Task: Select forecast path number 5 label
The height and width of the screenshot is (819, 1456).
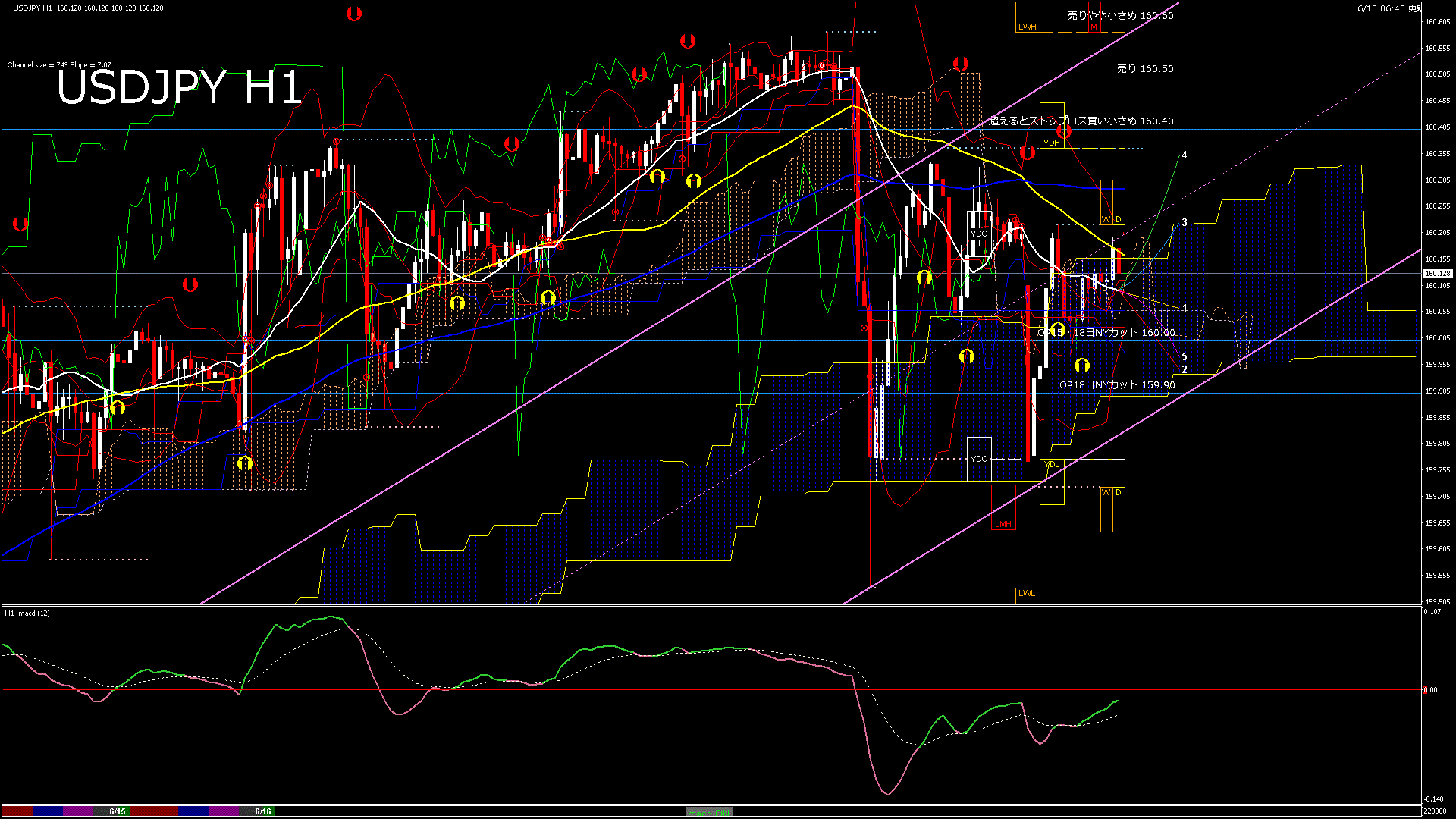Action: 1185,356
